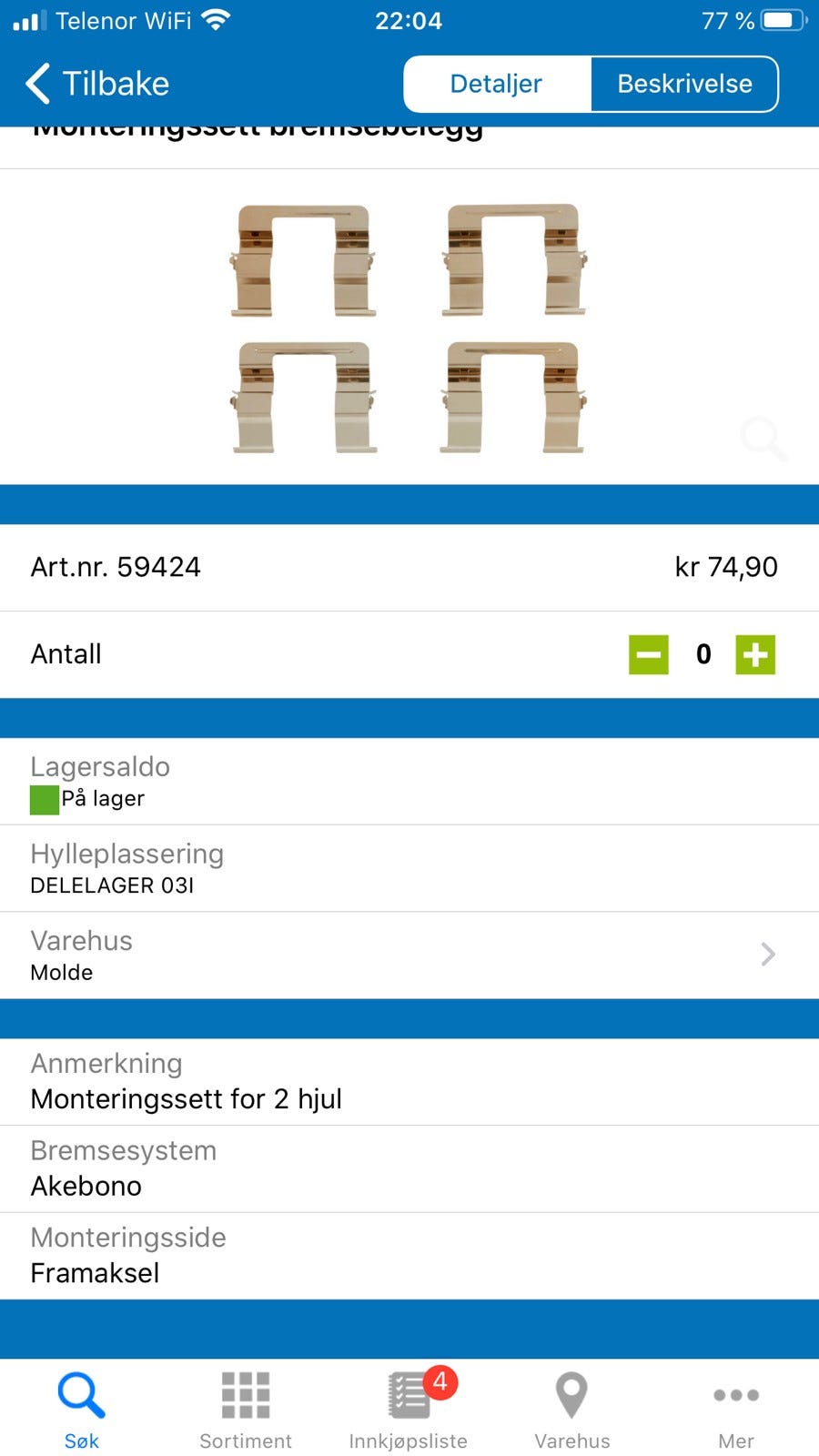
Task: Click the magnifier icon on the product image
Action: click(x=763, y=440)
